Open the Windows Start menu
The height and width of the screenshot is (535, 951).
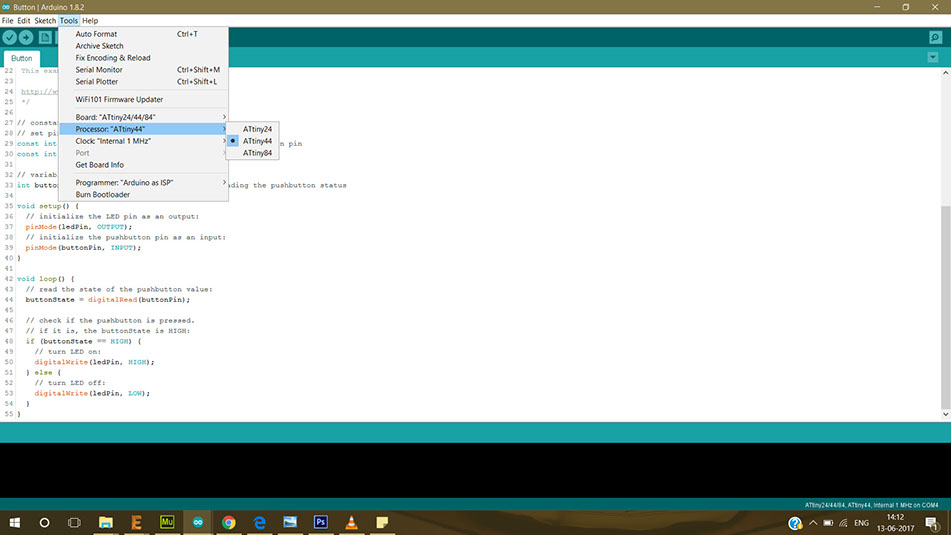15,522
